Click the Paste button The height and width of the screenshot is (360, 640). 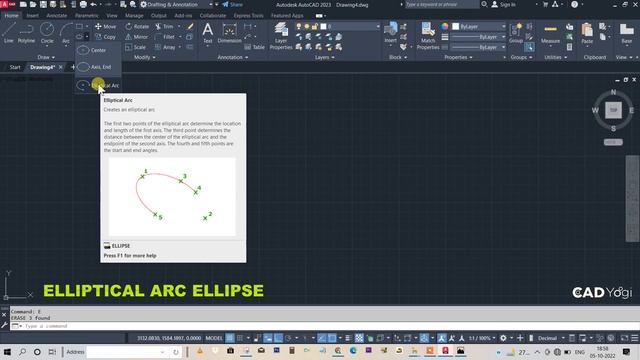587,33
